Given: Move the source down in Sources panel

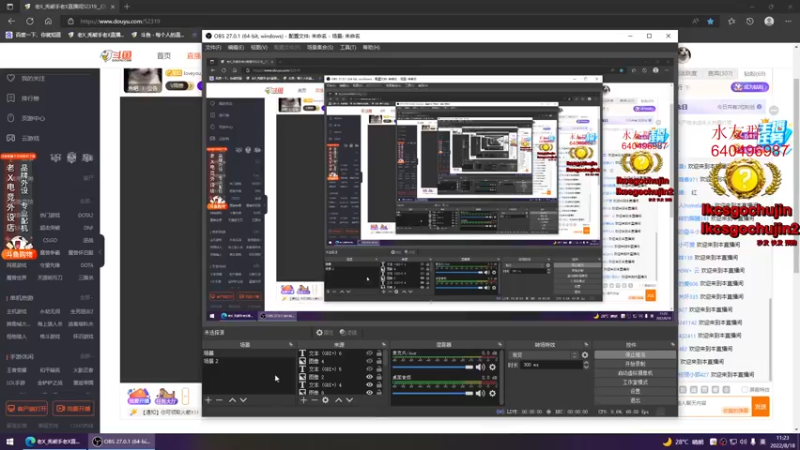Looking at the screenshot, I should pyautogui.click(x=349, y=401).
